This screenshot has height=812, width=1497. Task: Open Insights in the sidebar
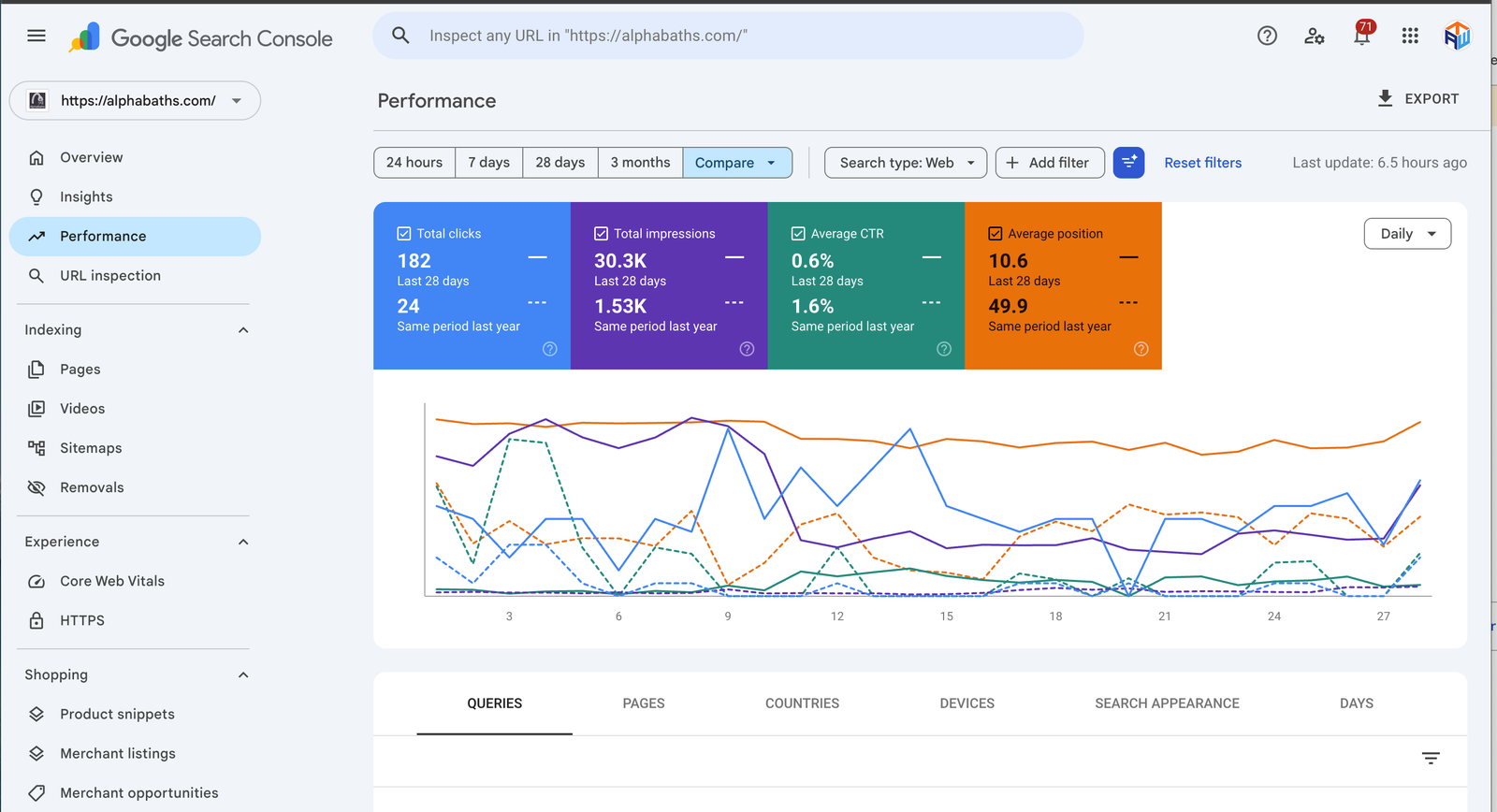[135, 196]
